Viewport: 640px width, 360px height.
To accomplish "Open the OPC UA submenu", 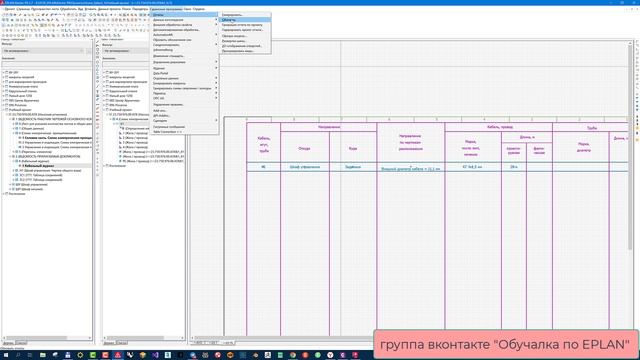I will (x=184, y=98).
